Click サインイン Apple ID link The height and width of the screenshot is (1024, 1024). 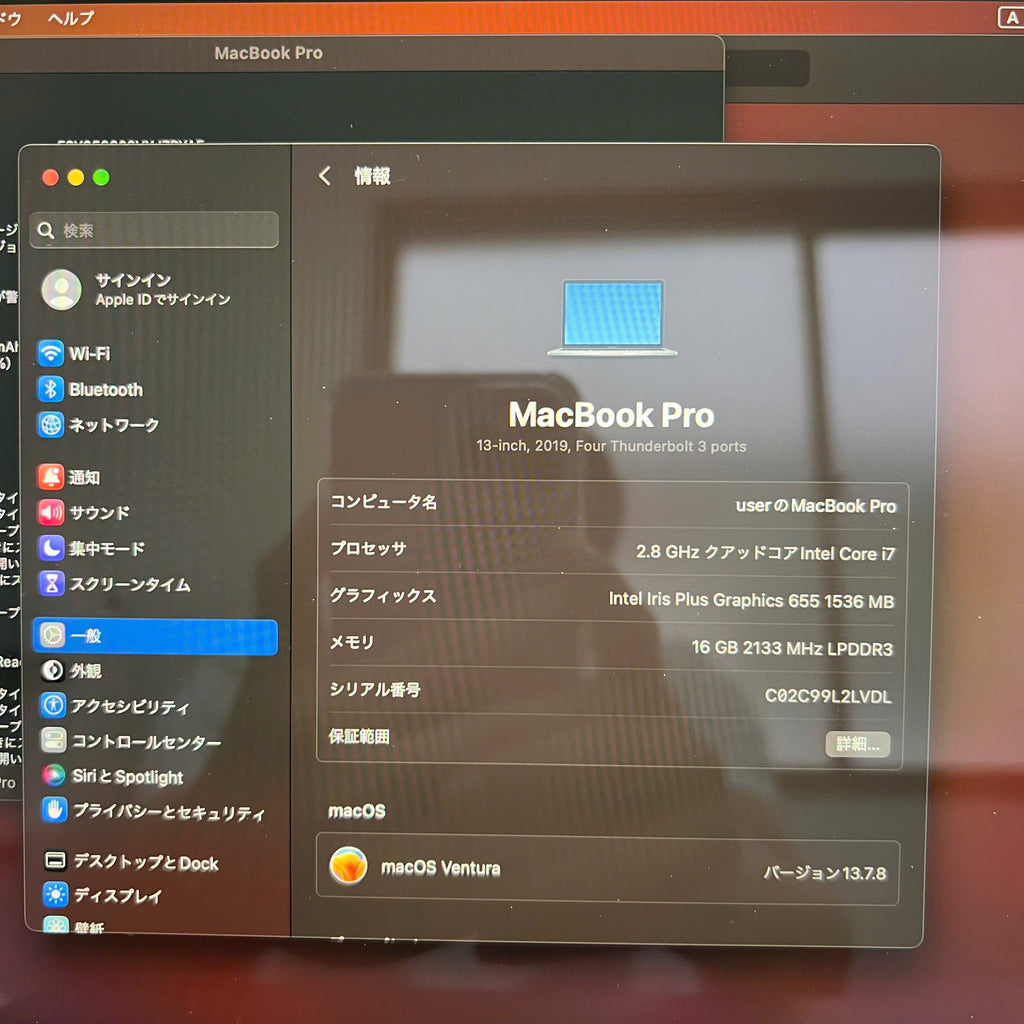click(x=163, y=289)
